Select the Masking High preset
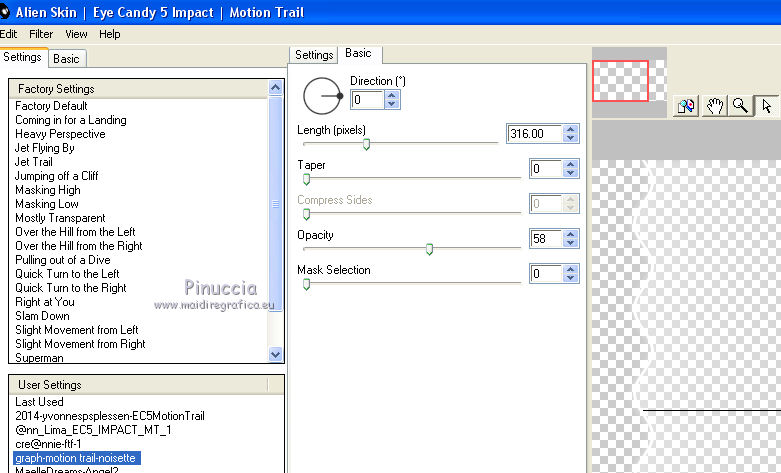Viewport: 781px width, 473px height. 48,190
